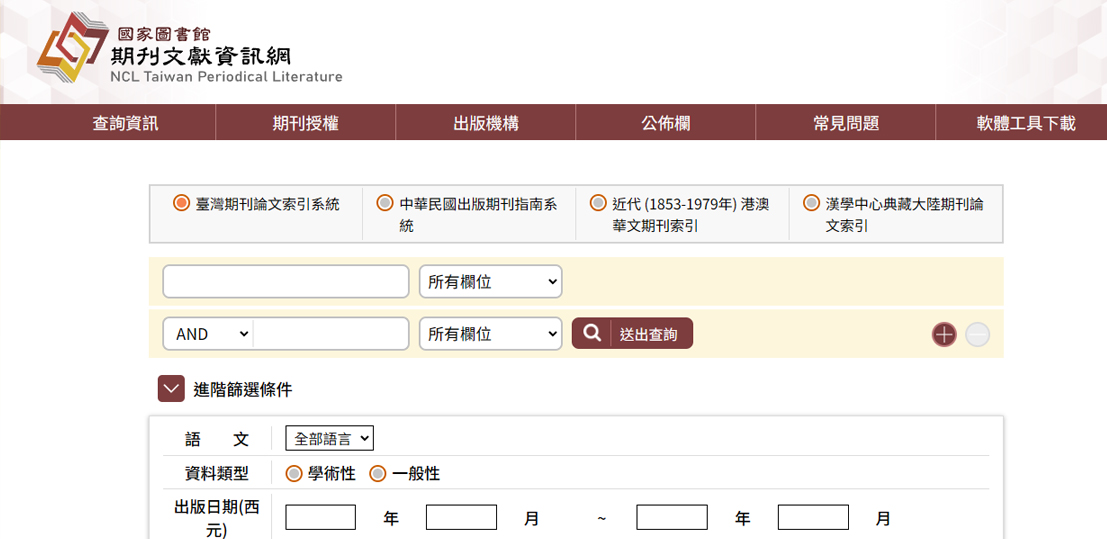Go to 出版機構 menu item
Image resolution: width=1107 pixels, height=539 pixels.
pos(485,123)
